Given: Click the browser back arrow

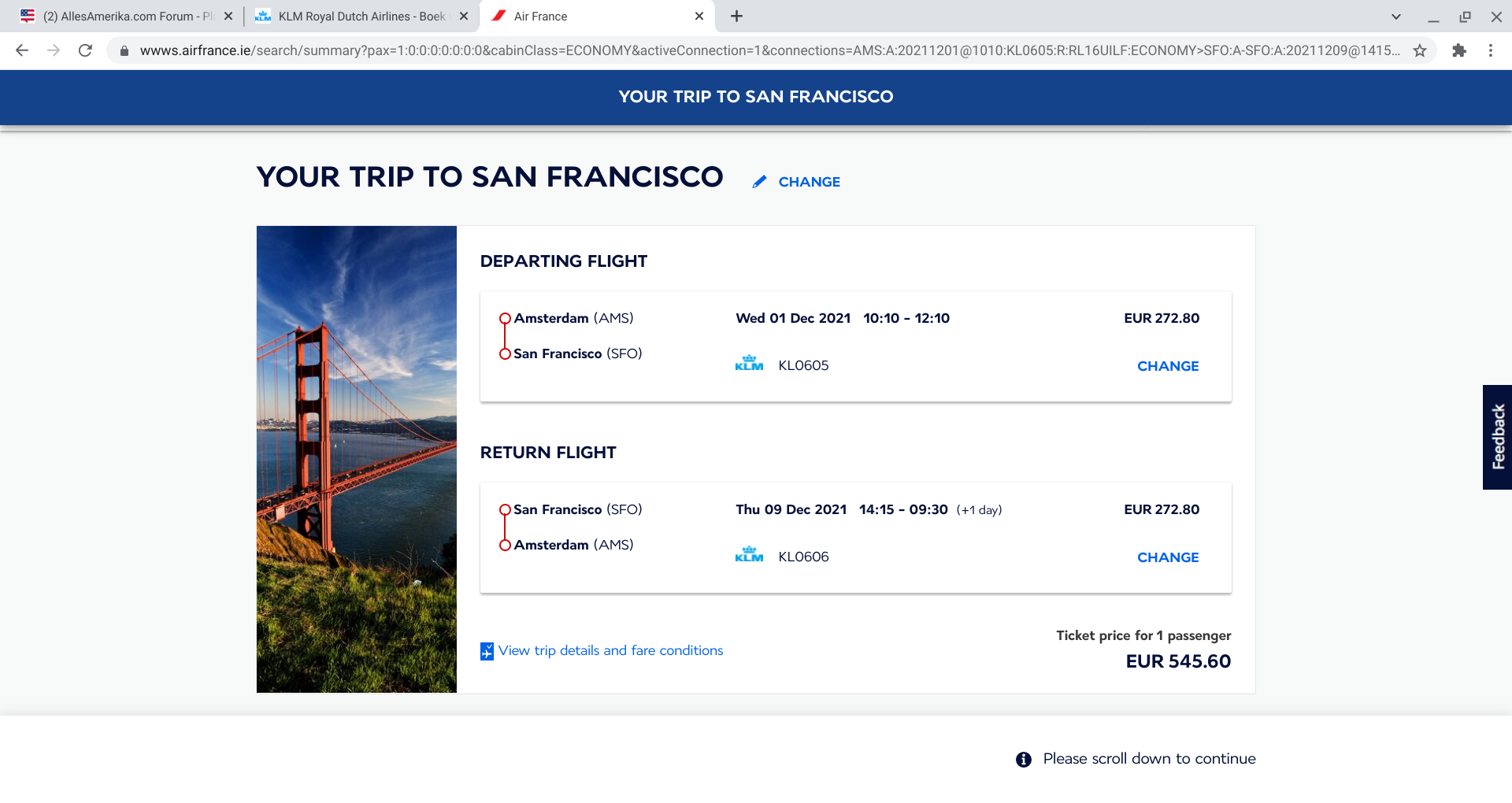Looking at the screenshot, I should click(22, 50).
